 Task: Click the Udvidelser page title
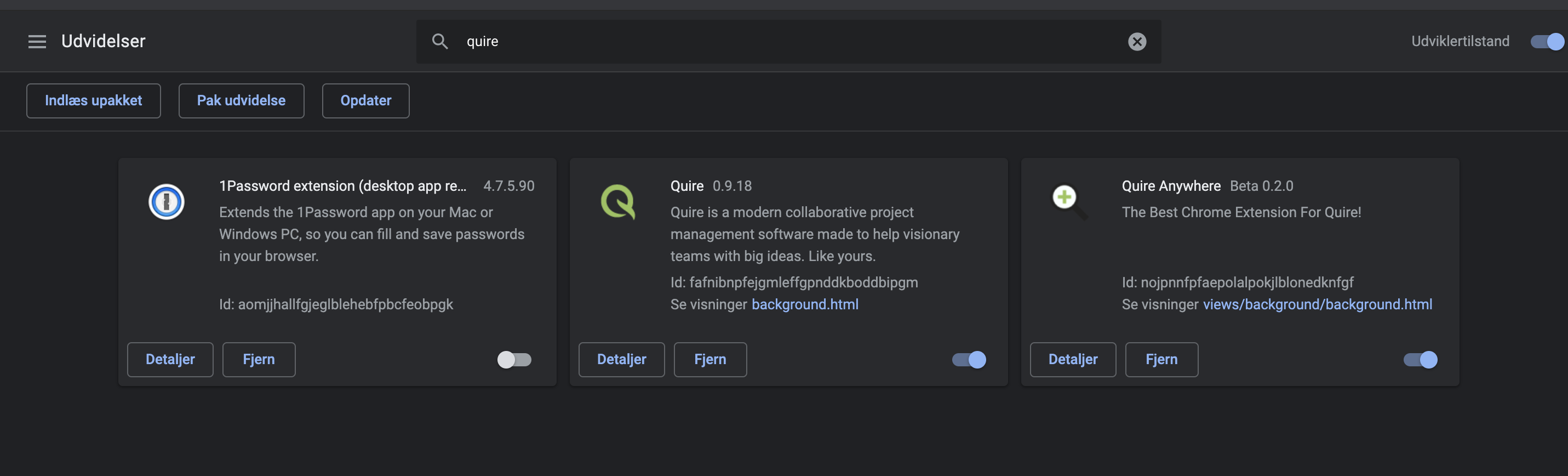pyautogui.click(x=104, y=42)
